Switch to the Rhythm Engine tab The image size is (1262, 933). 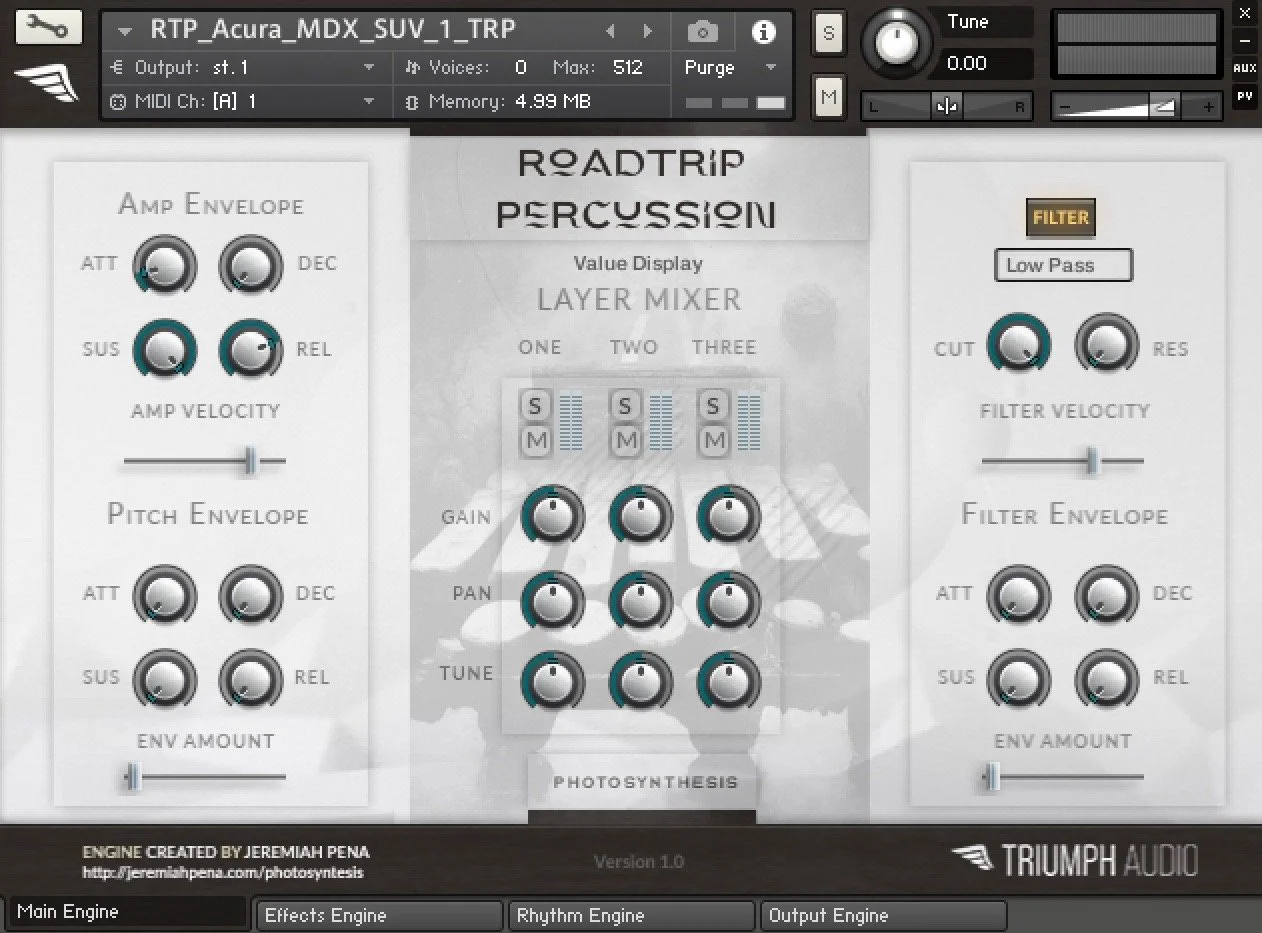click(x=631, y=915)
